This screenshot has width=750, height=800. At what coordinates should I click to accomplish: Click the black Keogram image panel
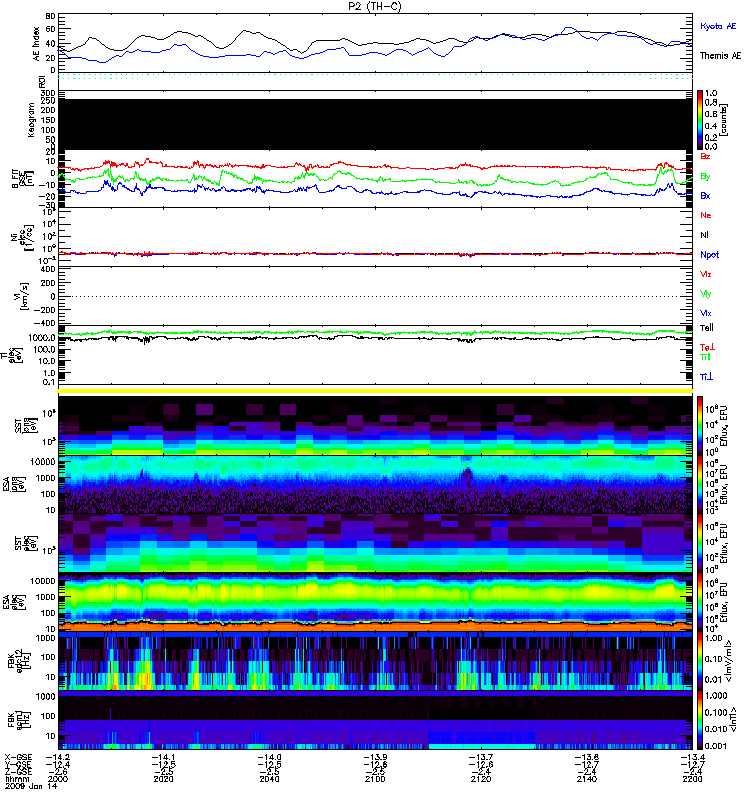[x=375, y=124]
